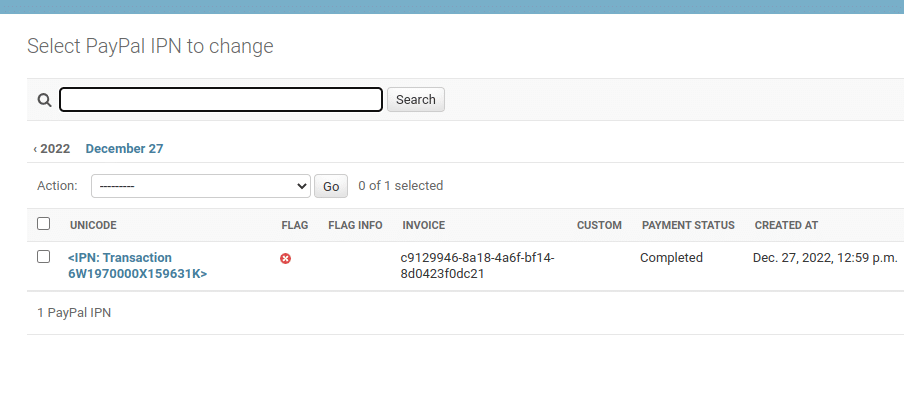This screenshot has height=414, width=904.
Task: Open the Action dropdown menu
Action: click(x=201, y=186)
